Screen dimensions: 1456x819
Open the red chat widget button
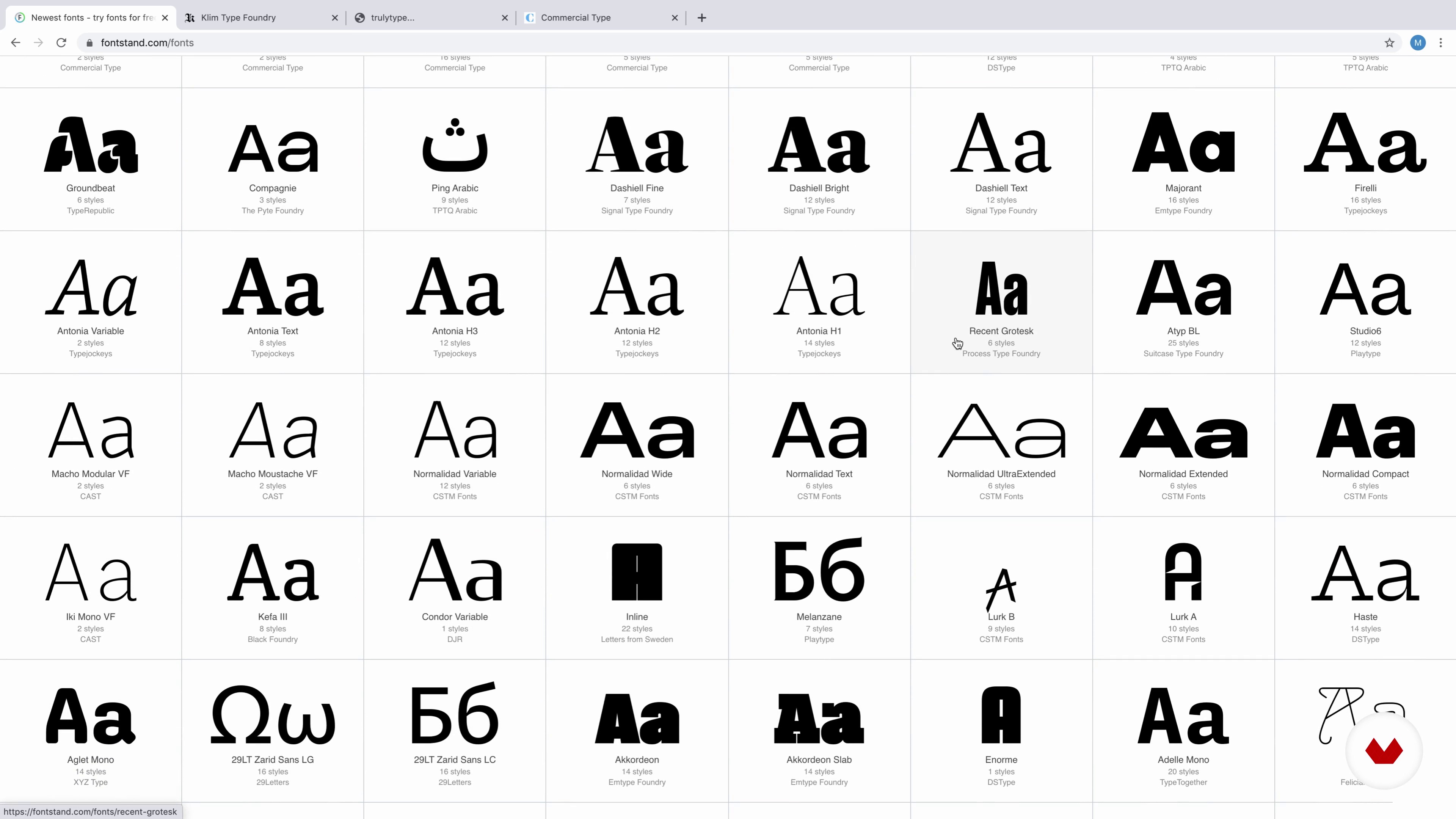[x=1384, y=751]
